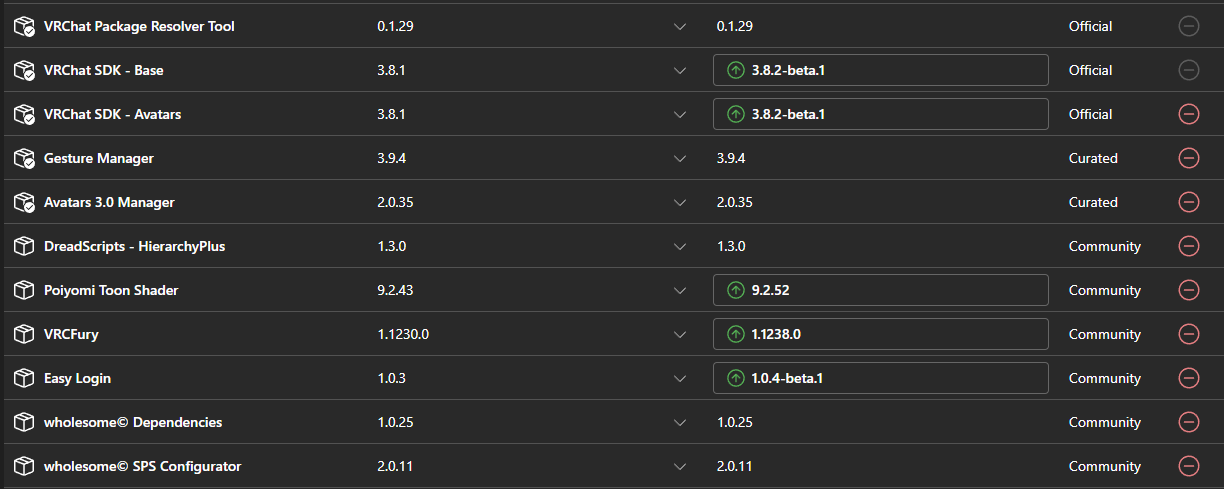This screenshot has width=1224, height=489.
Task: Remove DreadScripts - HierarchyPlus package
Action: point(1189,246)
